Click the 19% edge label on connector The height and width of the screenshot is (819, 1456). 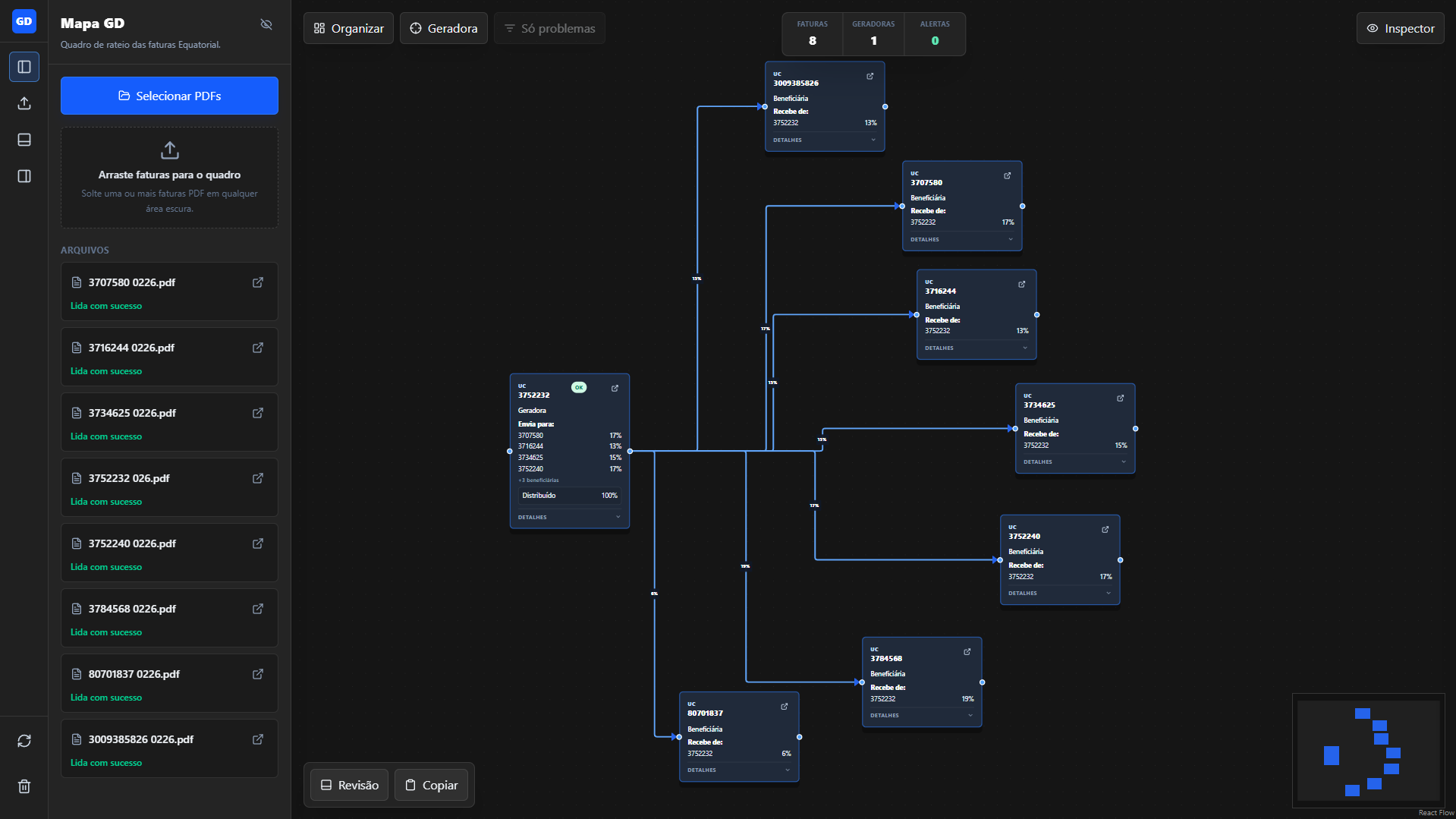[x=745, y=566]
